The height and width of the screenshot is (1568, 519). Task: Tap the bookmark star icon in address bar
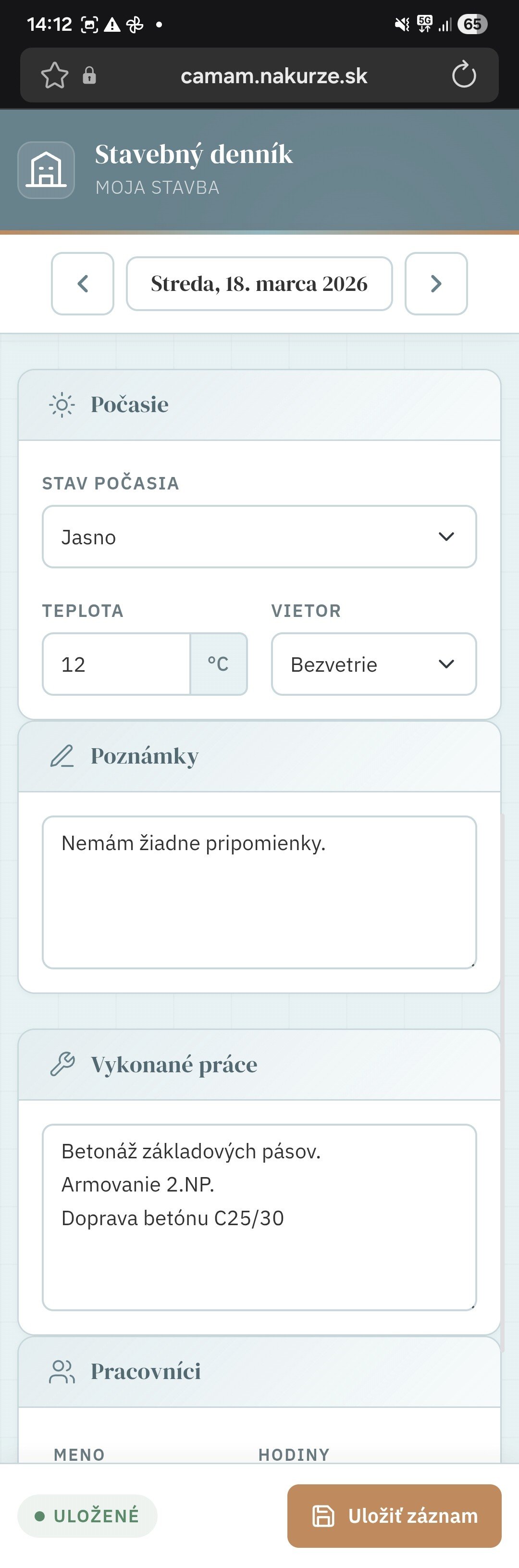tap(55, 75)
